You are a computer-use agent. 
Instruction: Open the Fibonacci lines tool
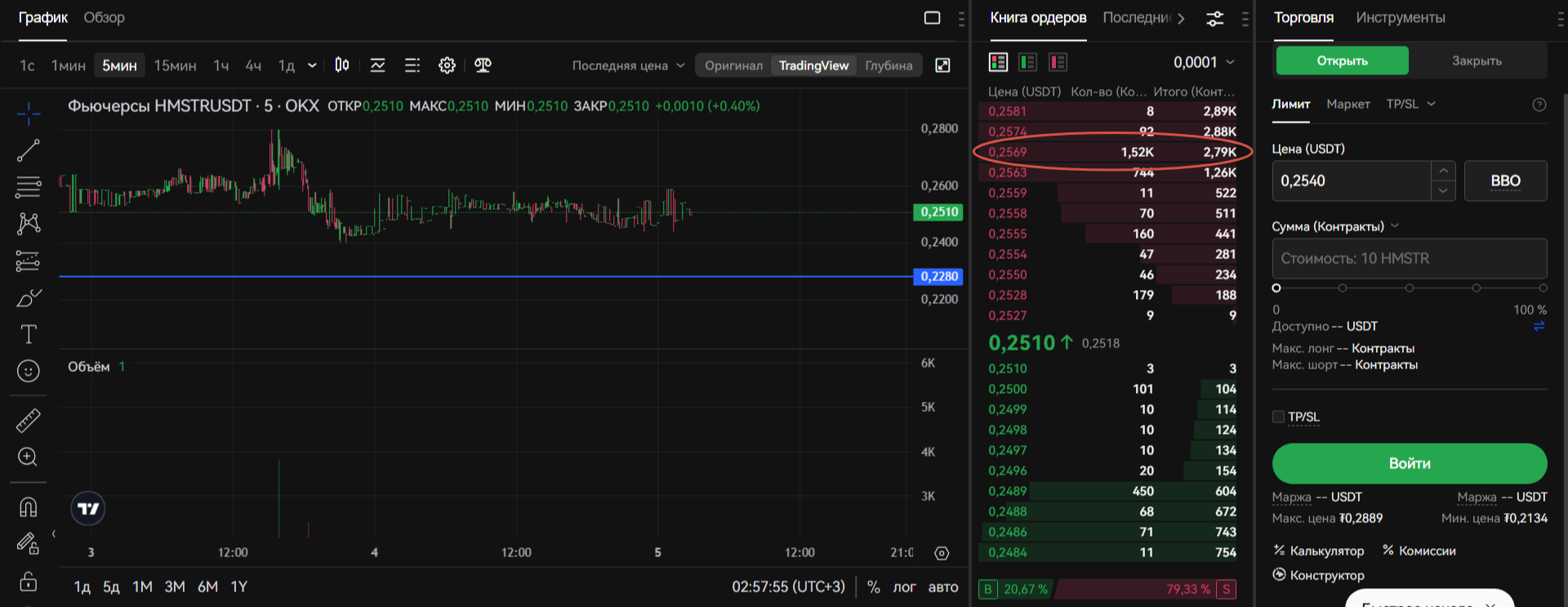[28, 187]
